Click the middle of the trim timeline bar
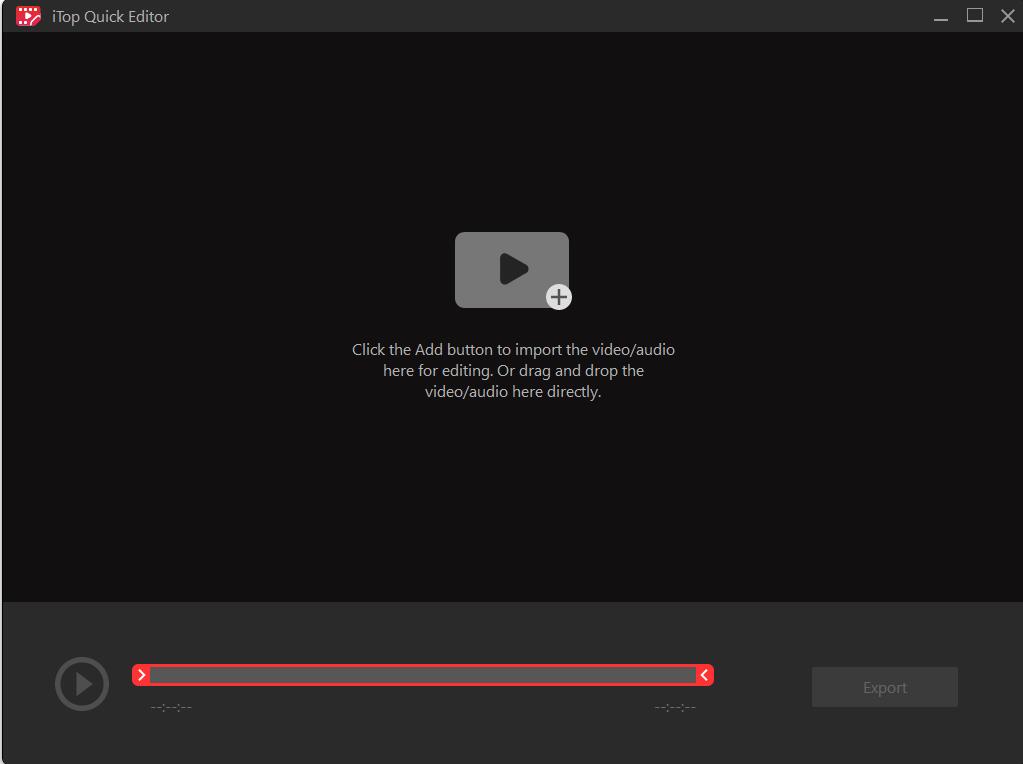Viewport: 1023px width, 764px height. (x=423, y=676)
